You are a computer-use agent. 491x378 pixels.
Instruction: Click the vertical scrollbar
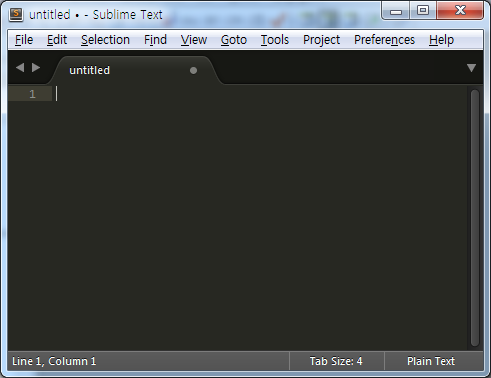[x=475, y=218]
